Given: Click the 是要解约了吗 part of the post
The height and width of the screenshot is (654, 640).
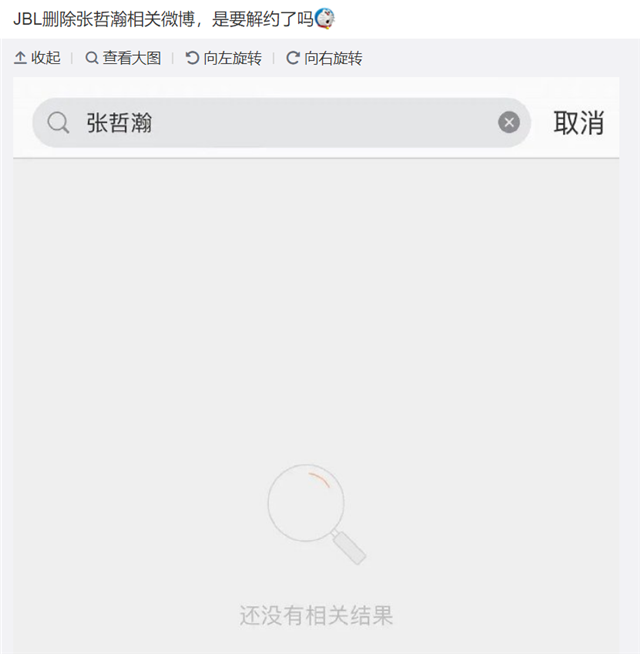Looking at the screenshot, I should (x=262, y=19).
